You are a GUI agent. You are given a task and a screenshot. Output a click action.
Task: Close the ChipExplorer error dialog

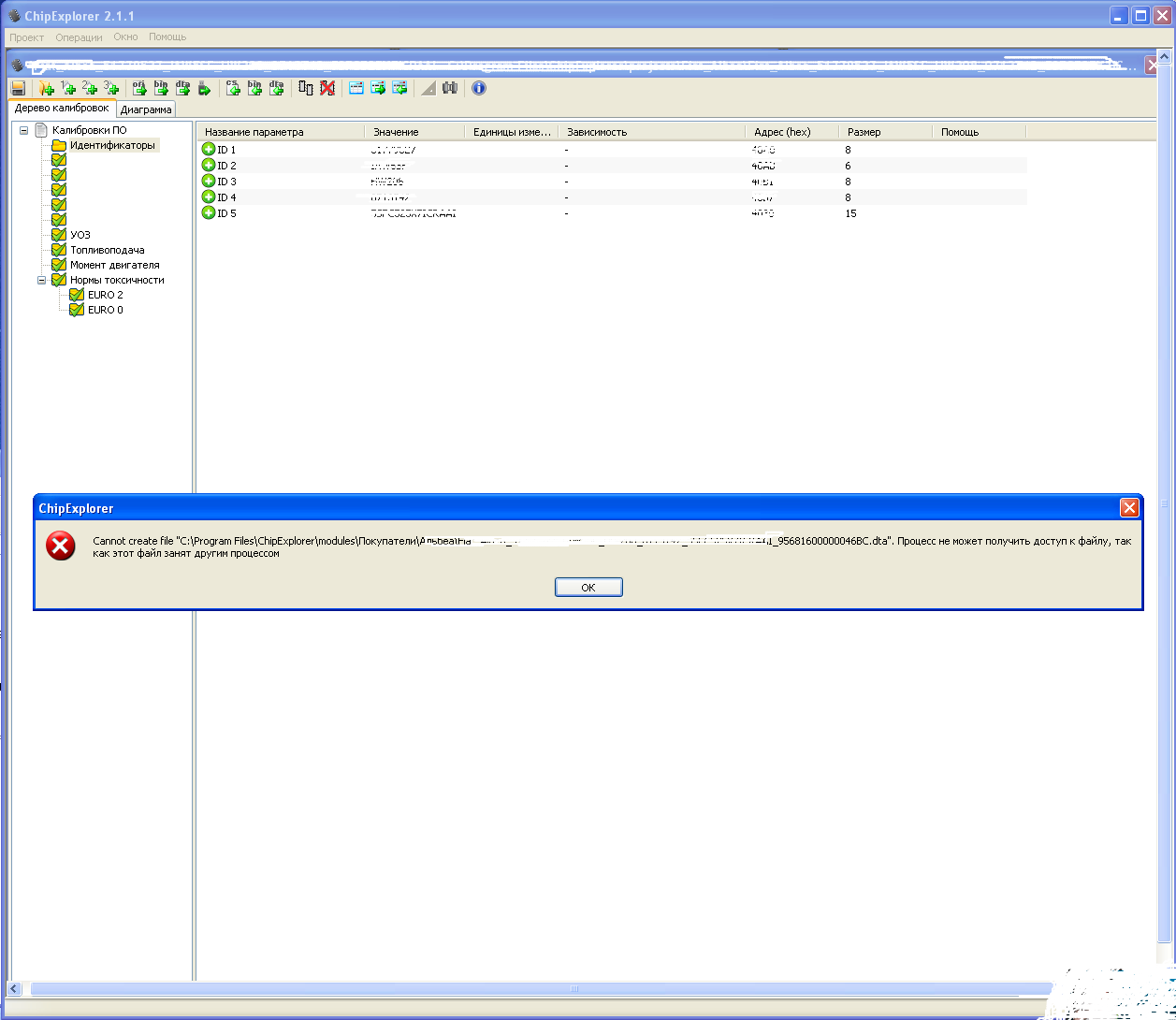(1129, 508)
